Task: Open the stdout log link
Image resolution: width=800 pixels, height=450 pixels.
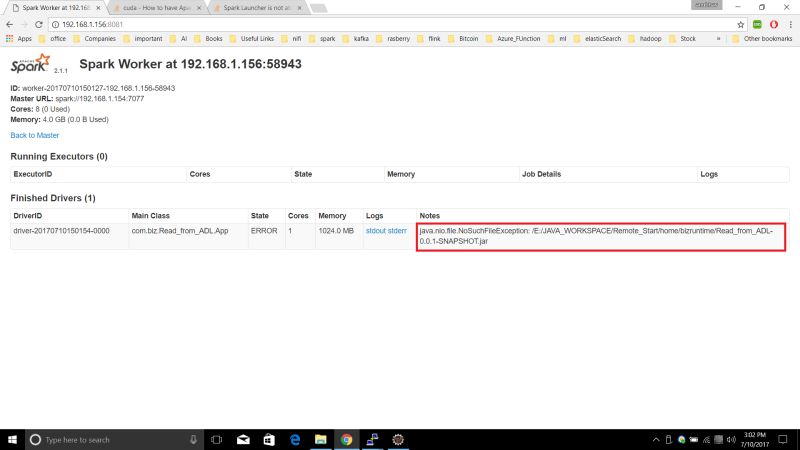Action: (x=376, y=231)
